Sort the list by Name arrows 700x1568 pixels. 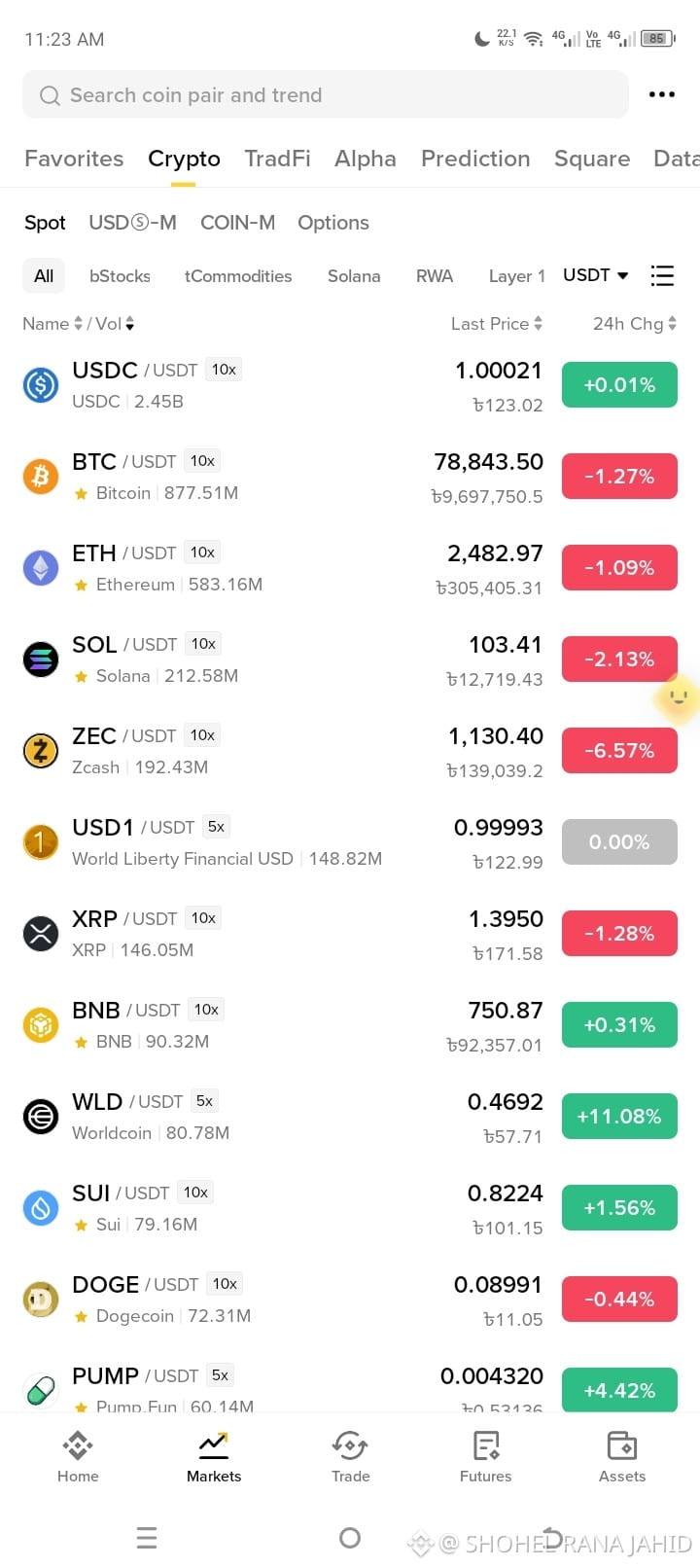[x=79, y=324]
